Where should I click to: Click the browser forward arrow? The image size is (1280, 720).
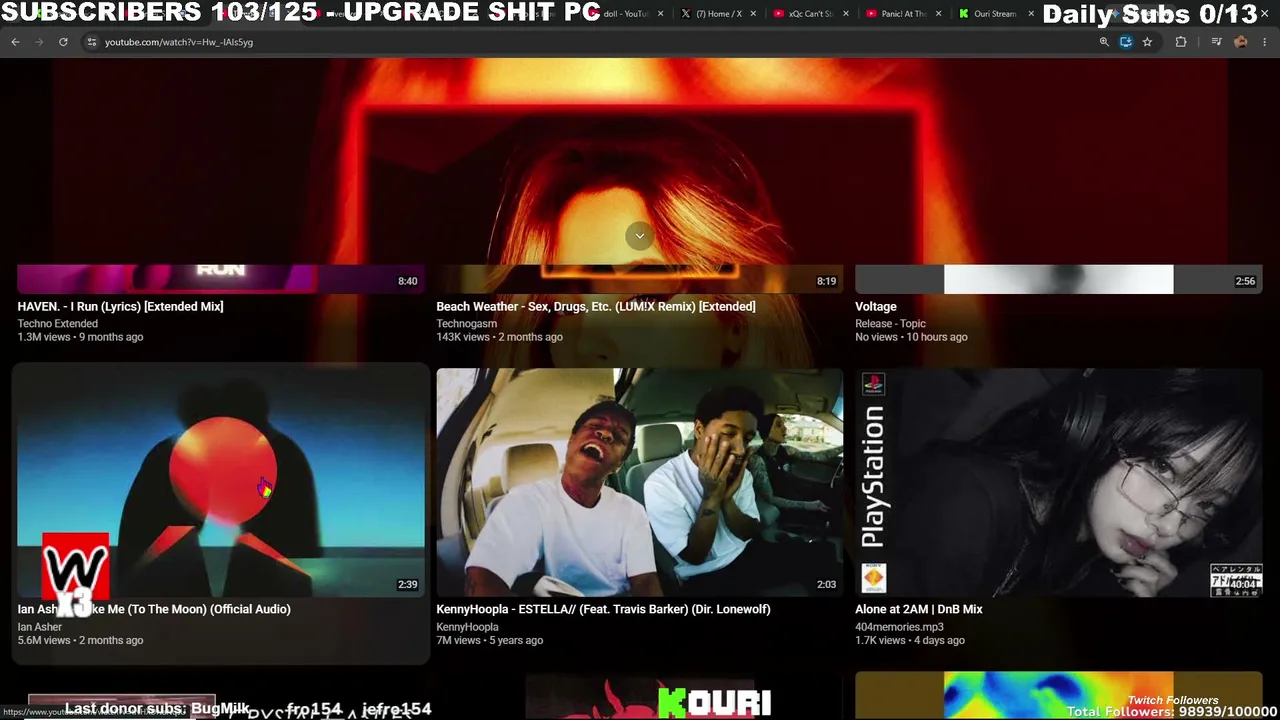click(39, 42)
